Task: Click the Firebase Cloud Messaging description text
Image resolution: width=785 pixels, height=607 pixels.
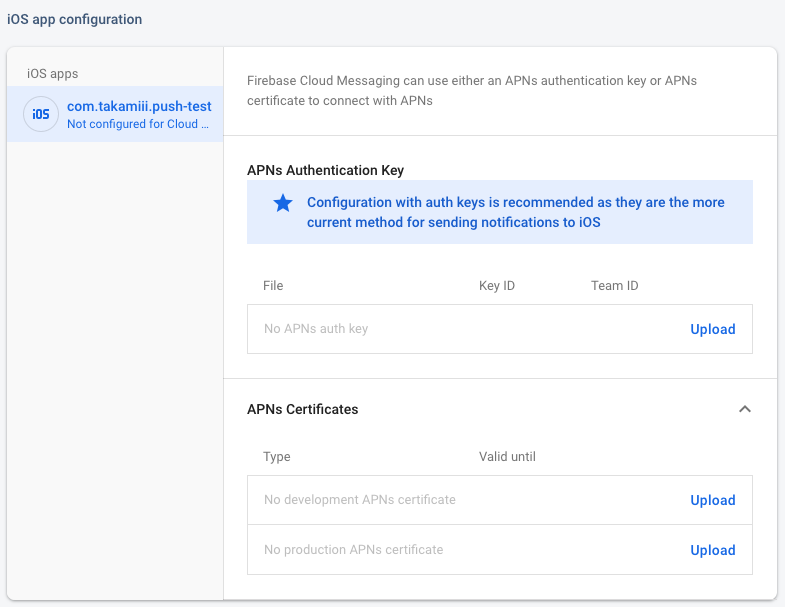Action: pos(472,91)
